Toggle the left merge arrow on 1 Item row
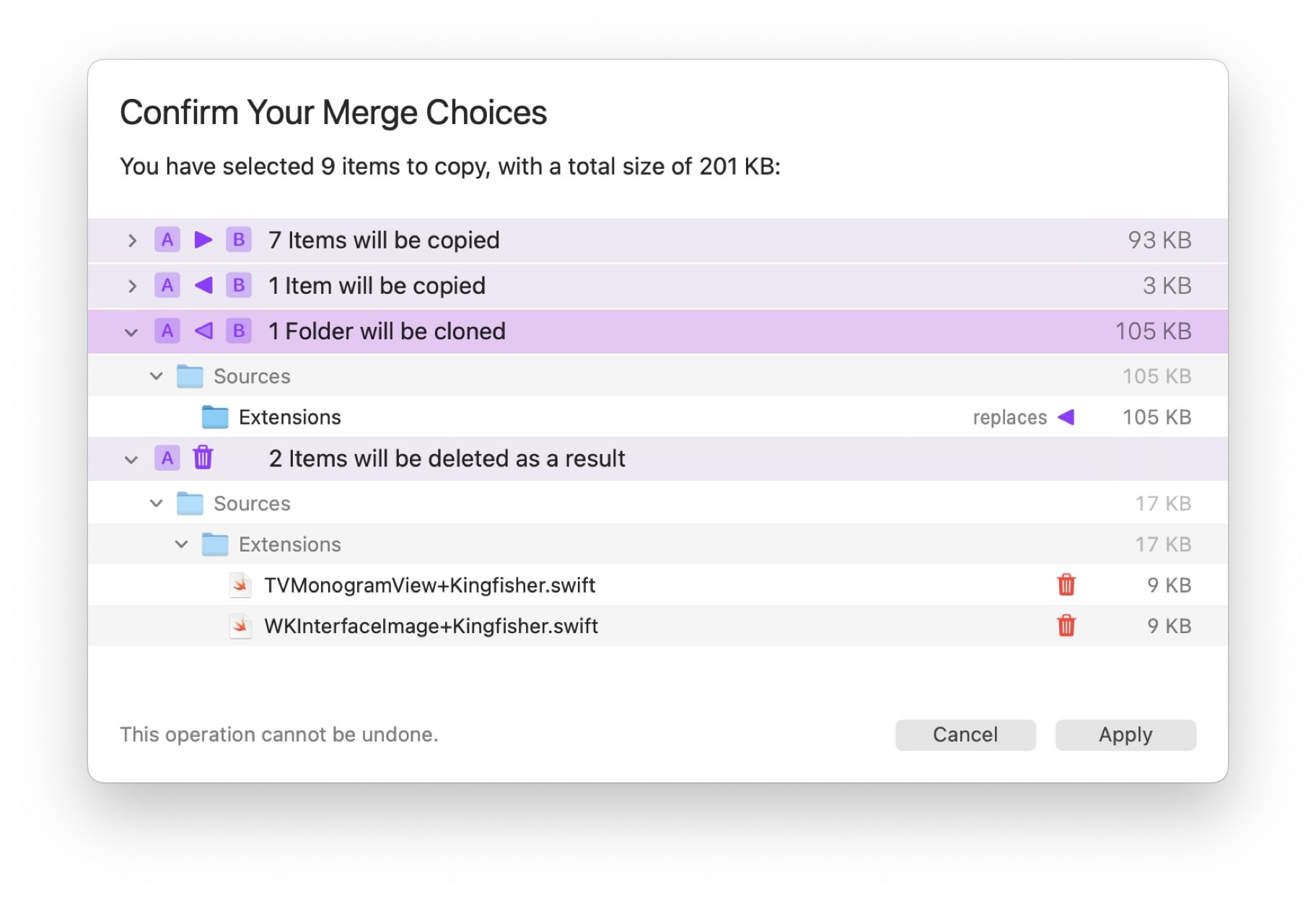This screenshot has width=1316, height=898. point(203,286)
